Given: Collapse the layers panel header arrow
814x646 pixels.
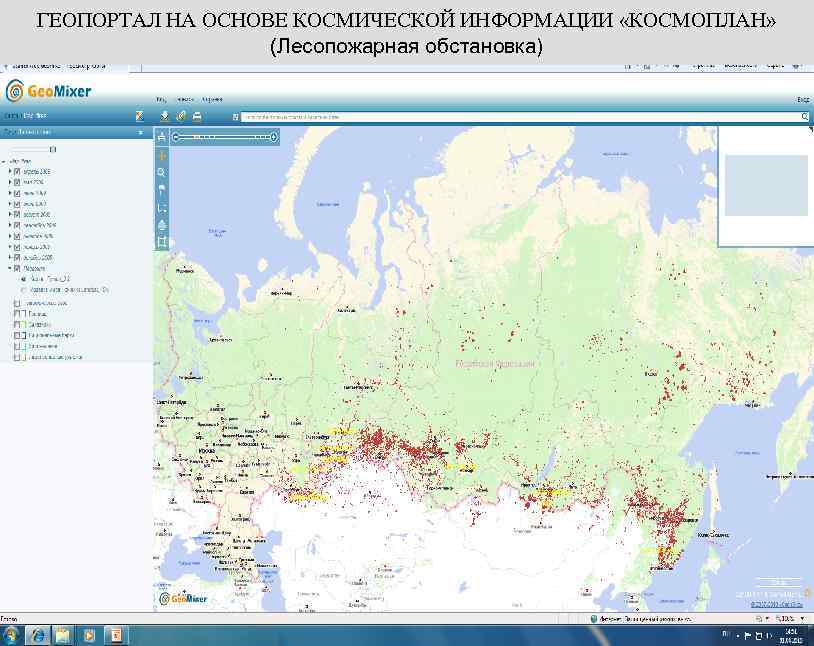Looking at the screenshot, I should 140,132.
